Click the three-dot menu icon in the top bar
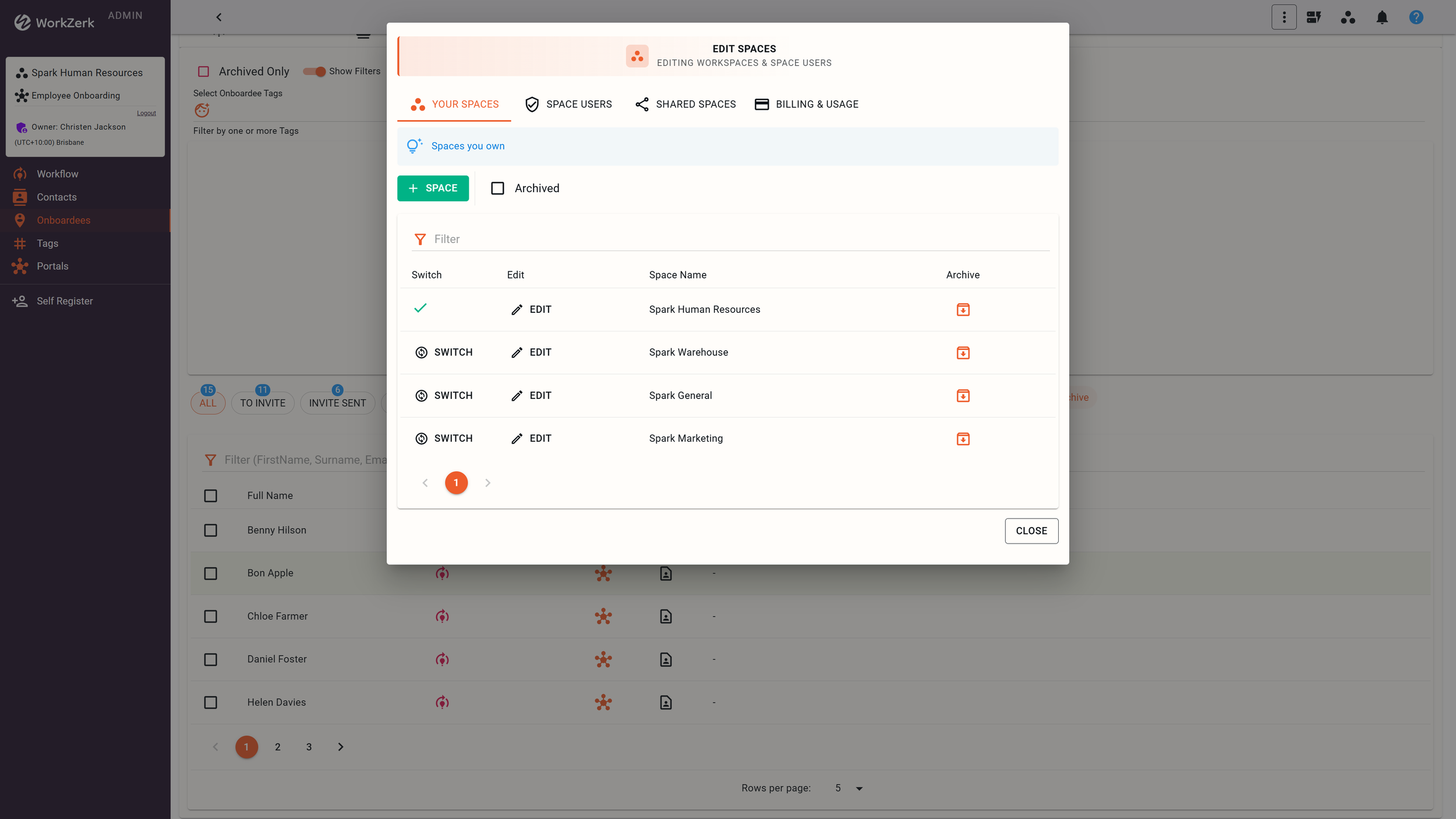Viewport: 1456px width, 819px height. (1284, 17)
